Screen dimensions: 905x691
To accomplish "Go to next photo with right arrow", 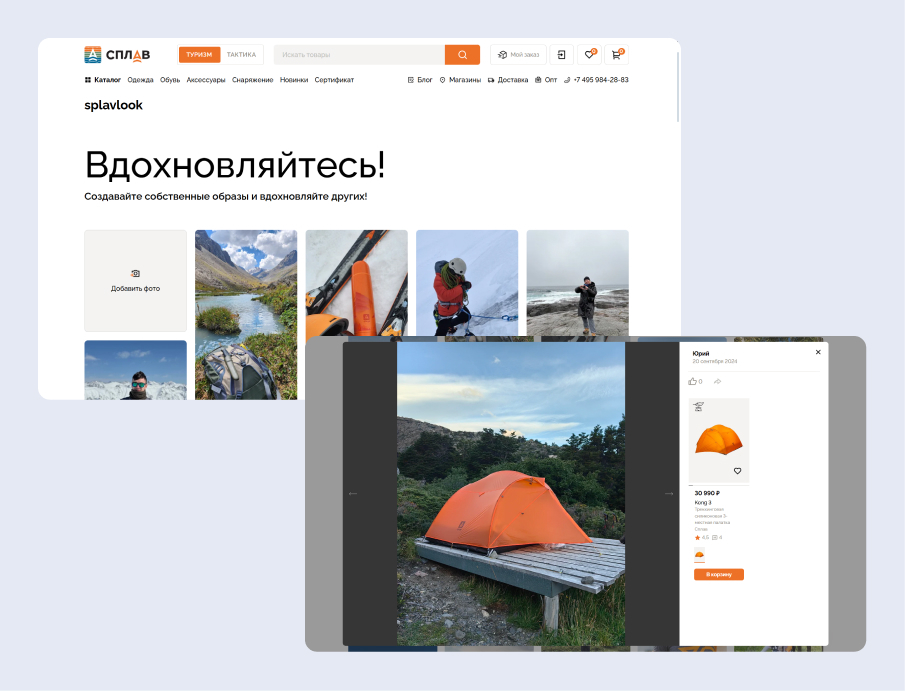I will (669, 493).
